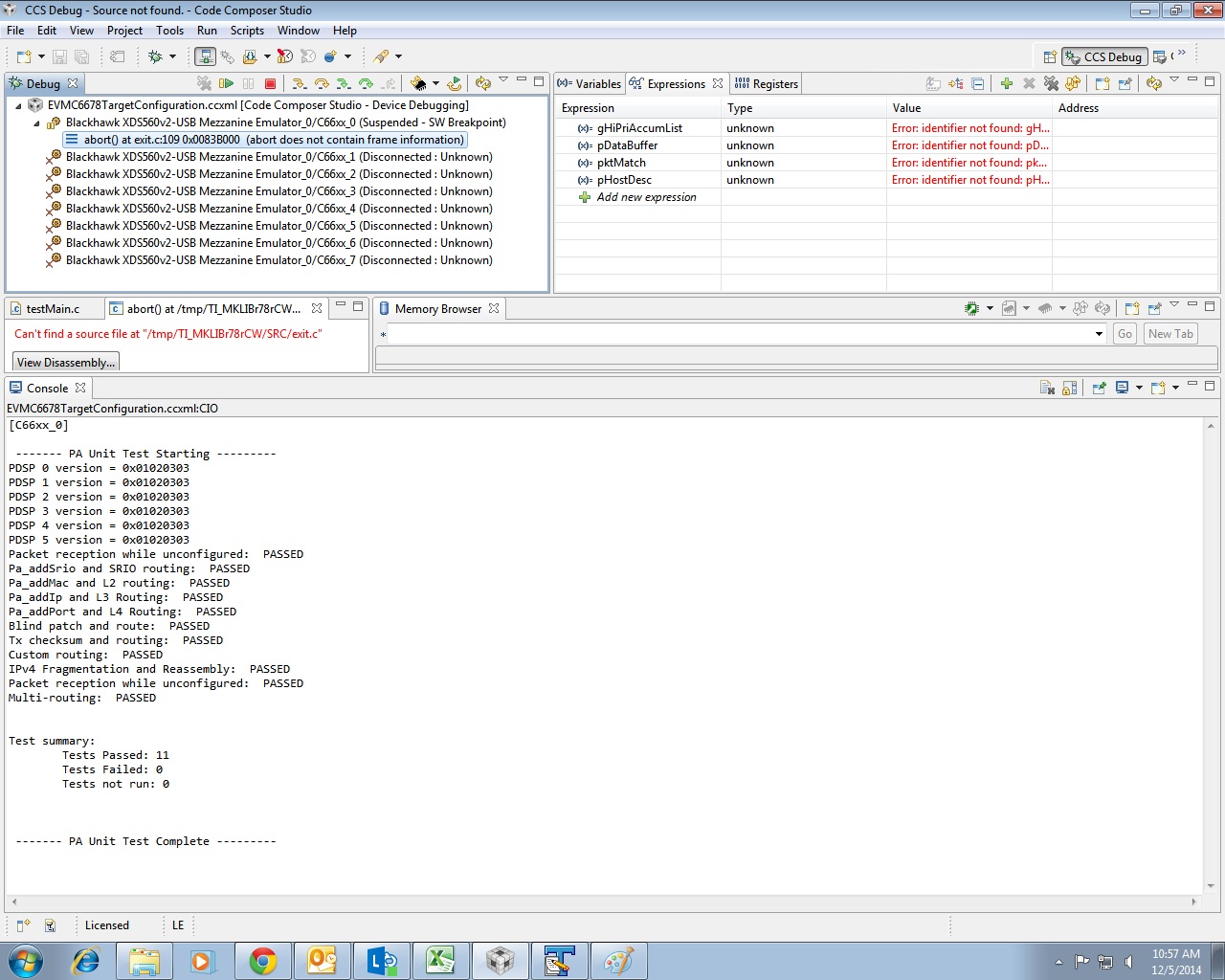Open the File menu
This screenshot has width=1225, height=980.
point(15,31)
